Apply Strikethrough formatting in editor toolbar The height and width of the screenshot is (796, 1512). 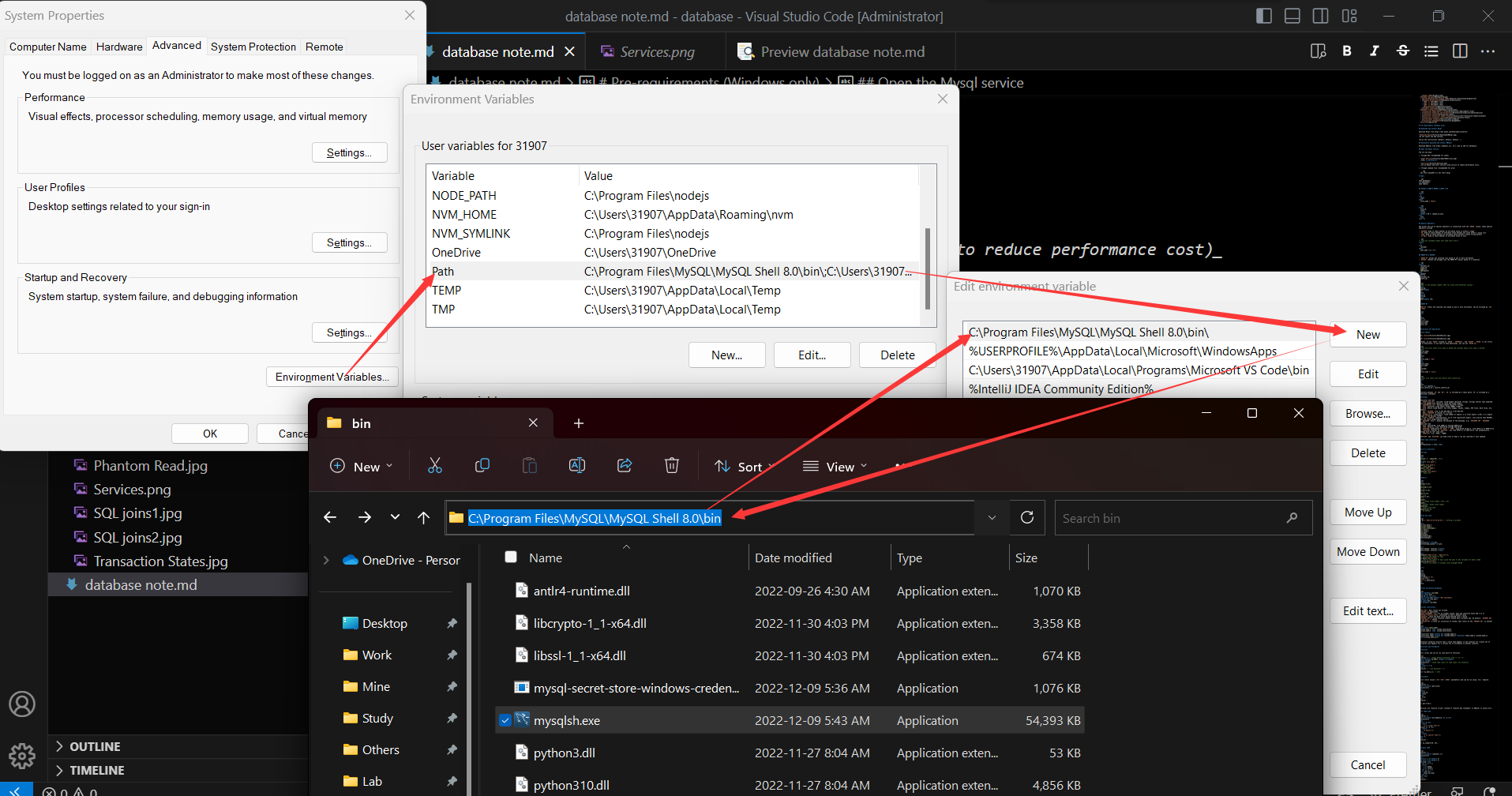click(x=1403, y=51)
